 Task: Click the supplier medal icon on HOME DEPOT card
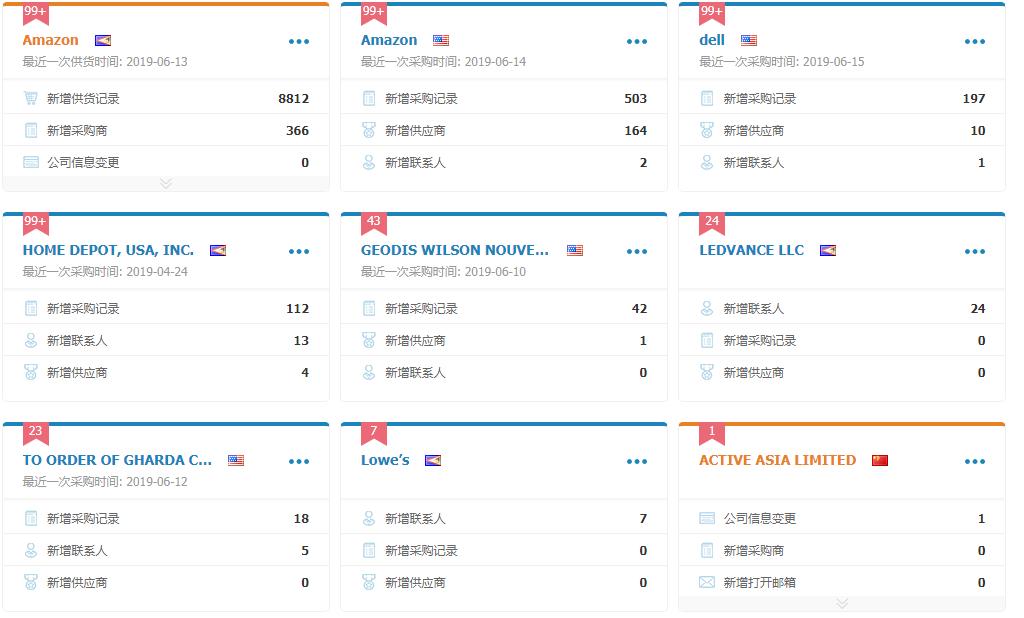(30, 372)
